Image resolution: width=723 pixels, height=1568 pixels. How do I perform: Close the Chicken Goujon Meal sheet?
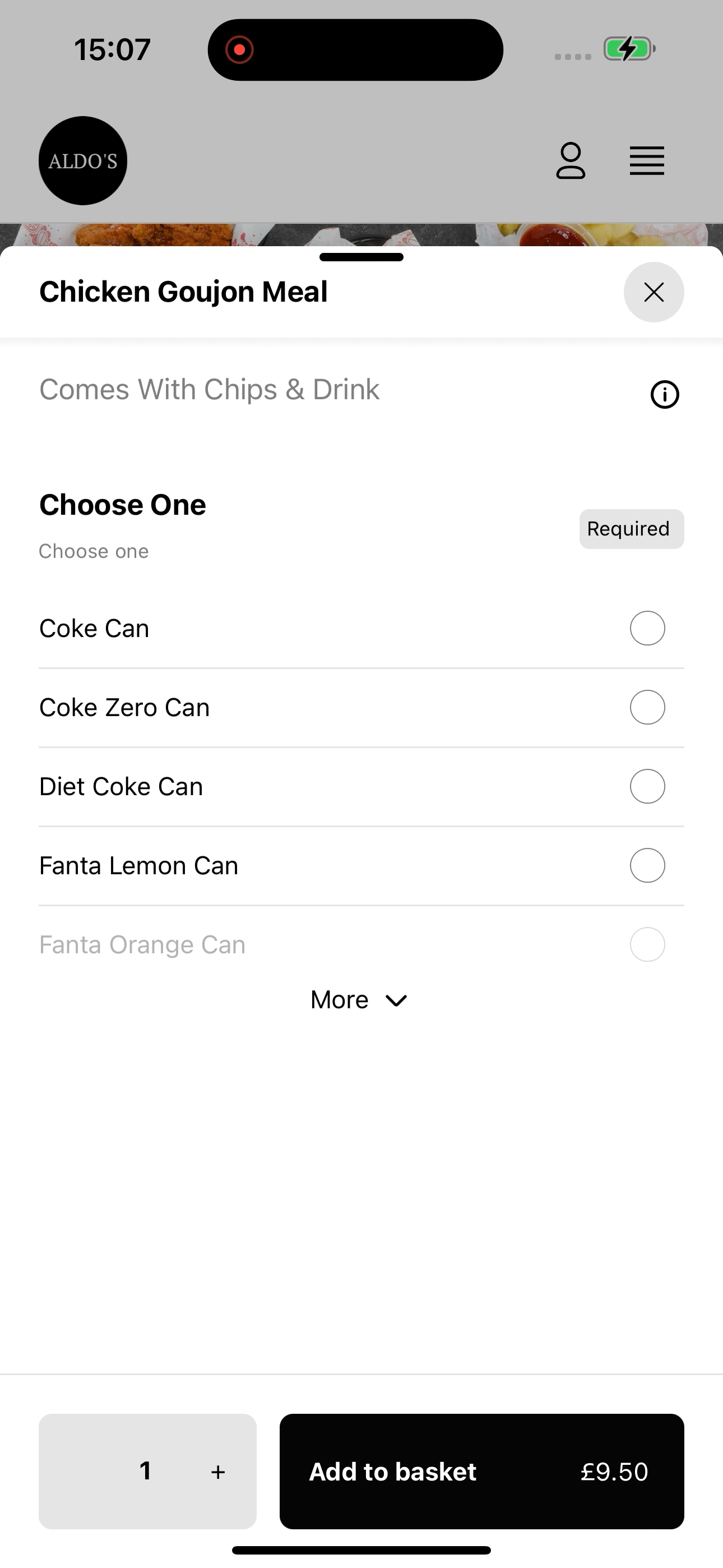(654, 292)
